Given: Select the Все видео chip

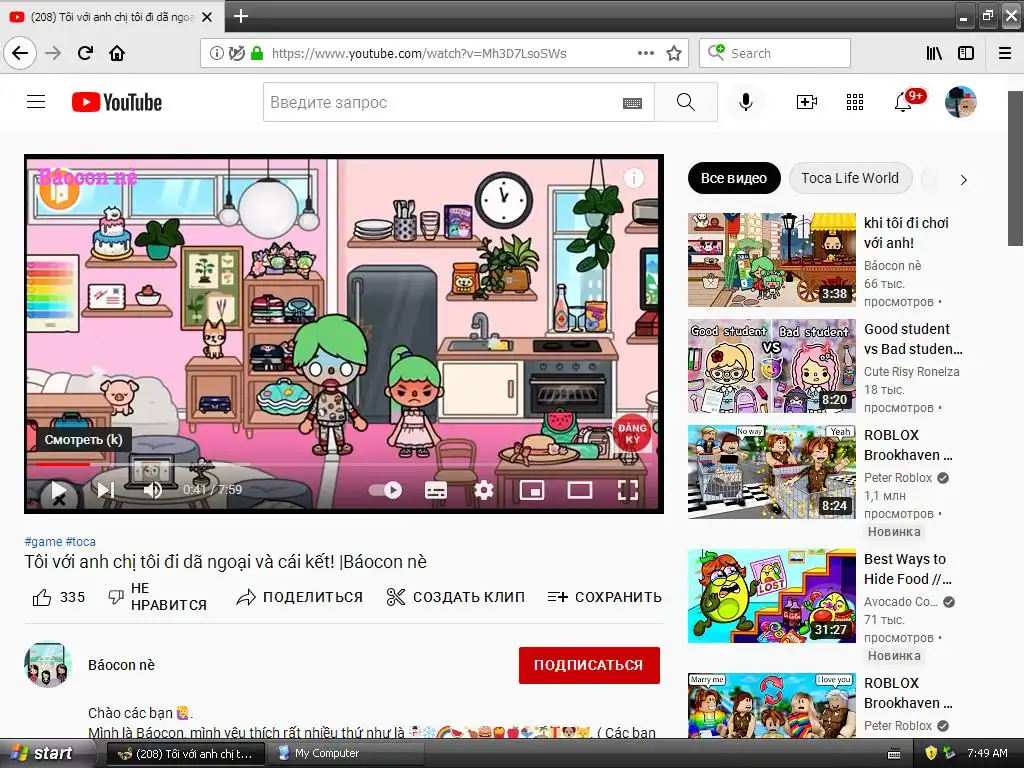Looking at the screenshot, I should [x=733, y=178].
